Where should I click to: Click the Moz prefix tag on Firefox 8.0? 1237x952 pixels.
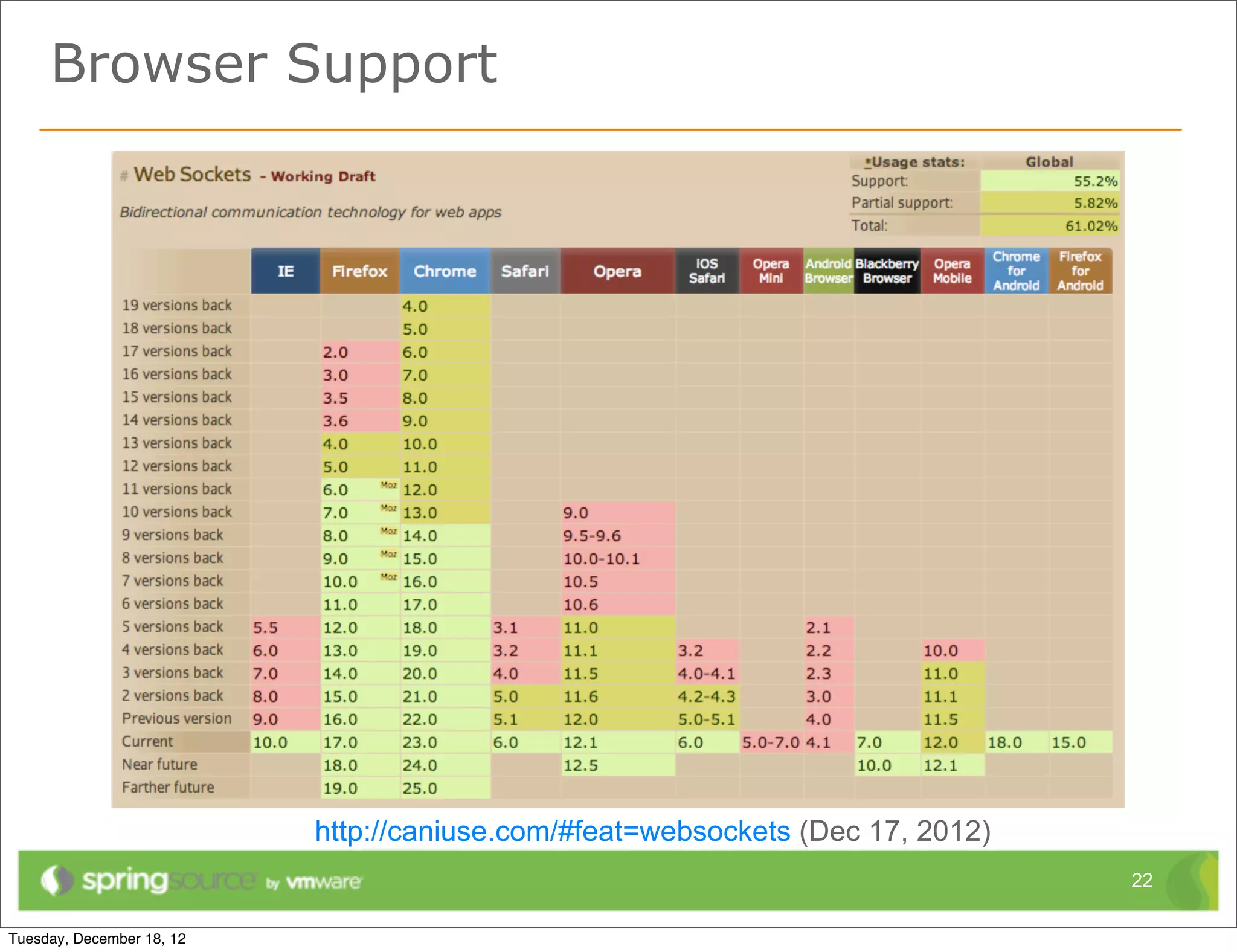pos(388,531)
